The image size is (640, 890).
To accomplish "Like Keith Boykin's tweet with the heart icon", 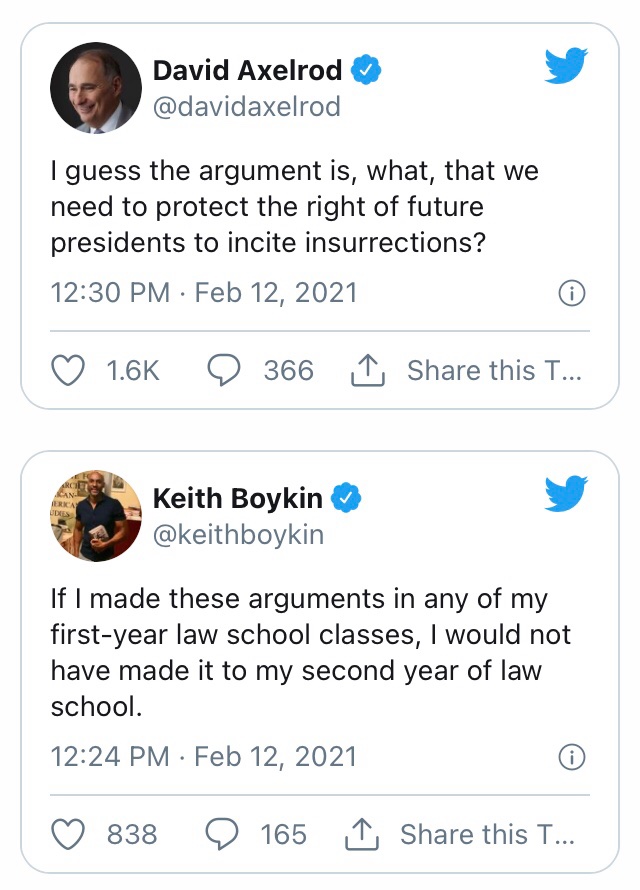I will 68,833.
